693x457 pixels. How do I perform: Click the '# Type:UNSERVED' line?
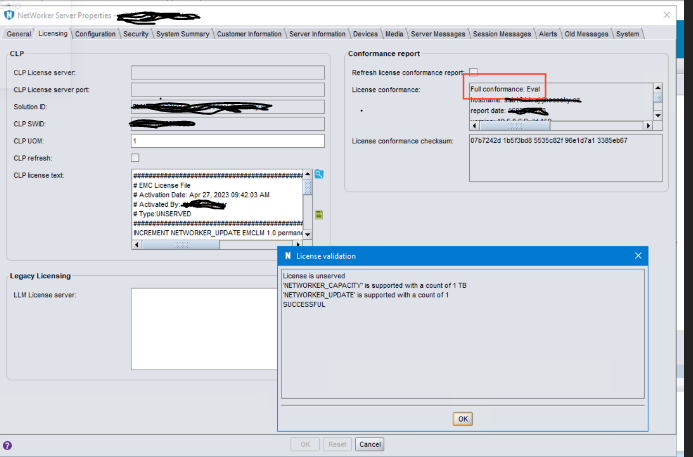162,214
